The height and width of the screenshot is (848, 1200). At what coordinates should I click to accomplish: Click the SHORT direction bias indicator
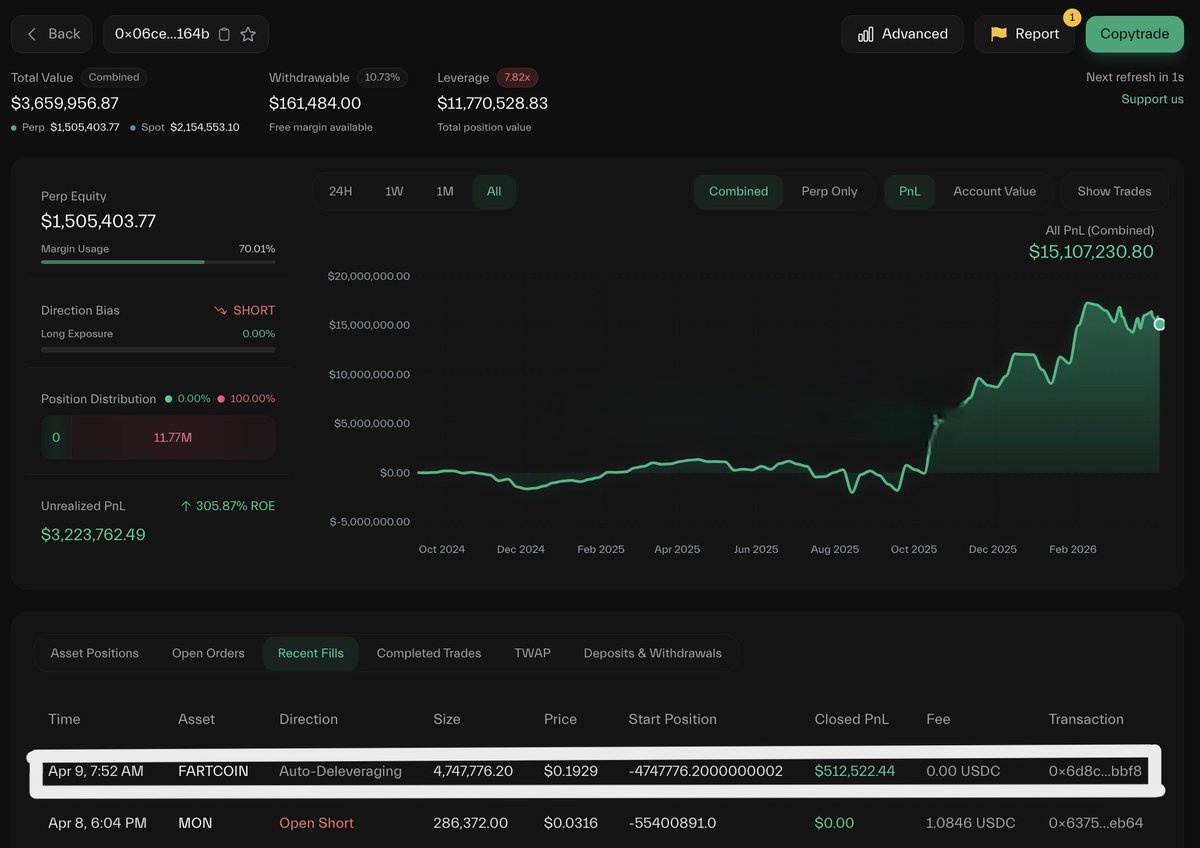pos(244,310)
